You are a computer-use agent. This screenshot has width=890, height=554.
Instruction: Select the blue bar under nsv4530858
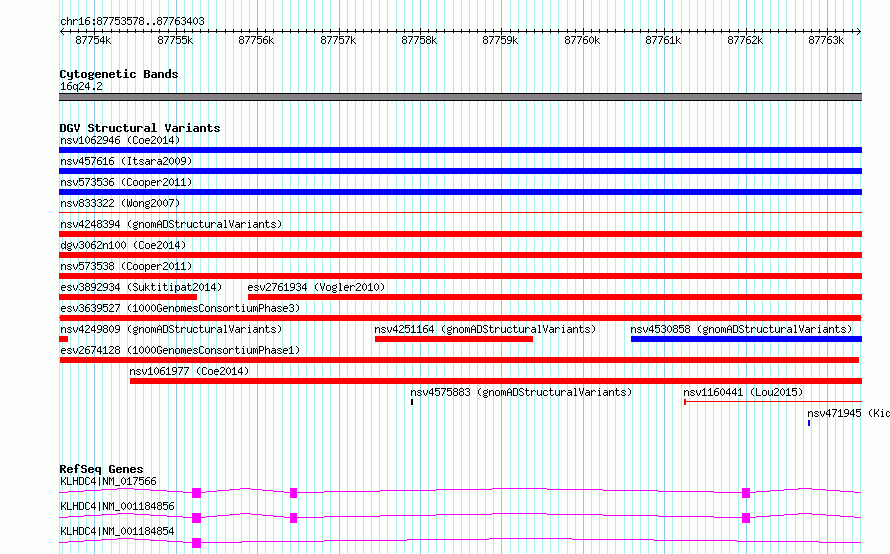746,339
